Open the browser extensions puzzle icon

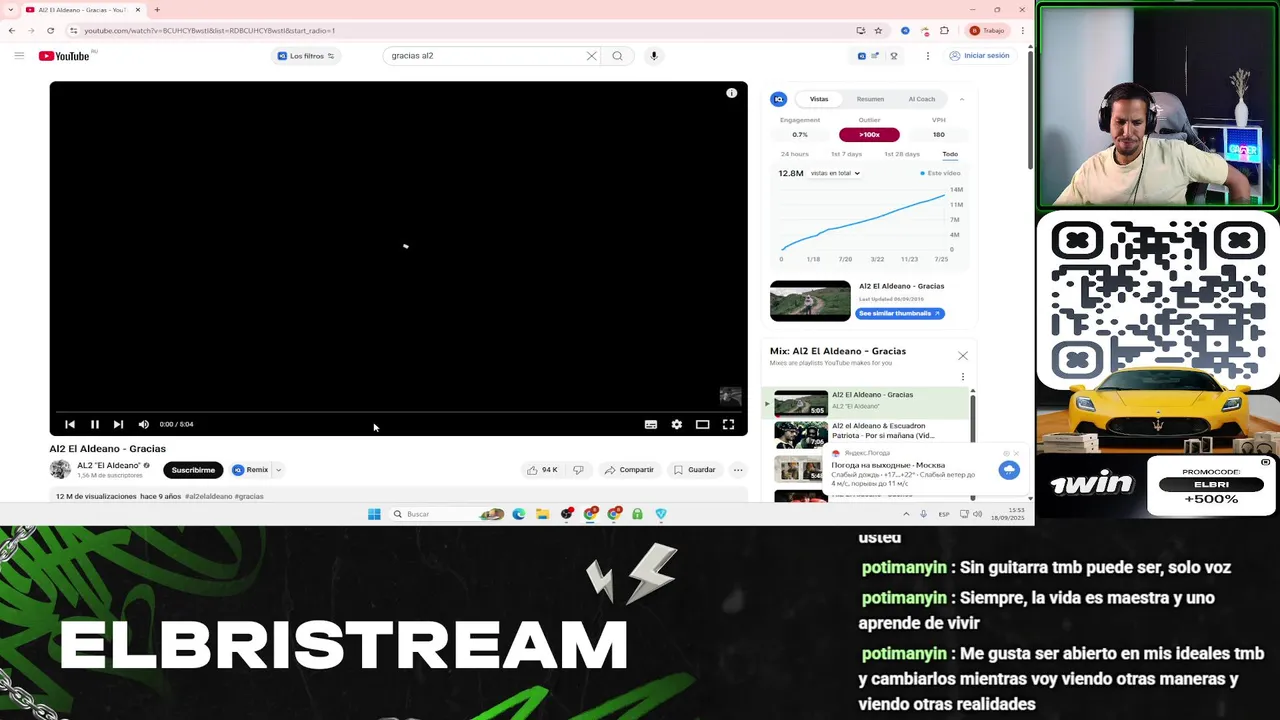[944, 31]
